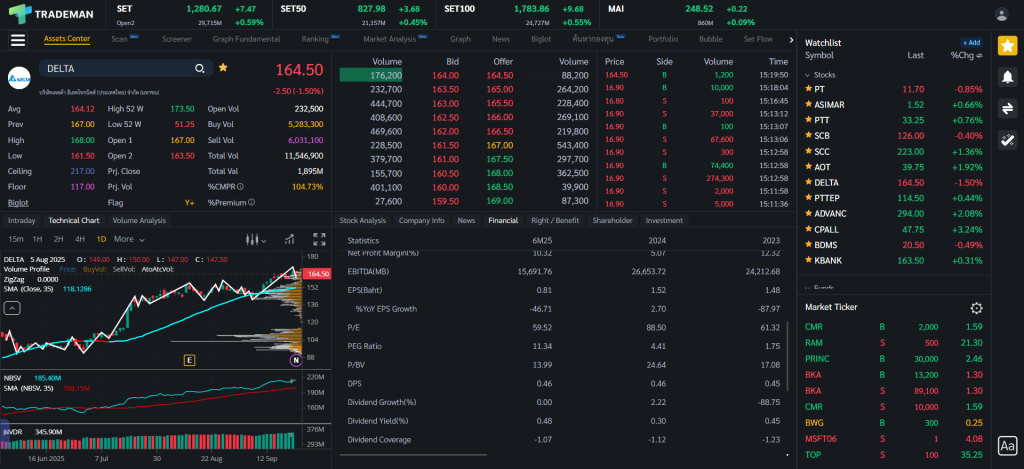Screen dimensions: 1024x469
Task: Expand chart to fullscreen
Action: [319, 239]
